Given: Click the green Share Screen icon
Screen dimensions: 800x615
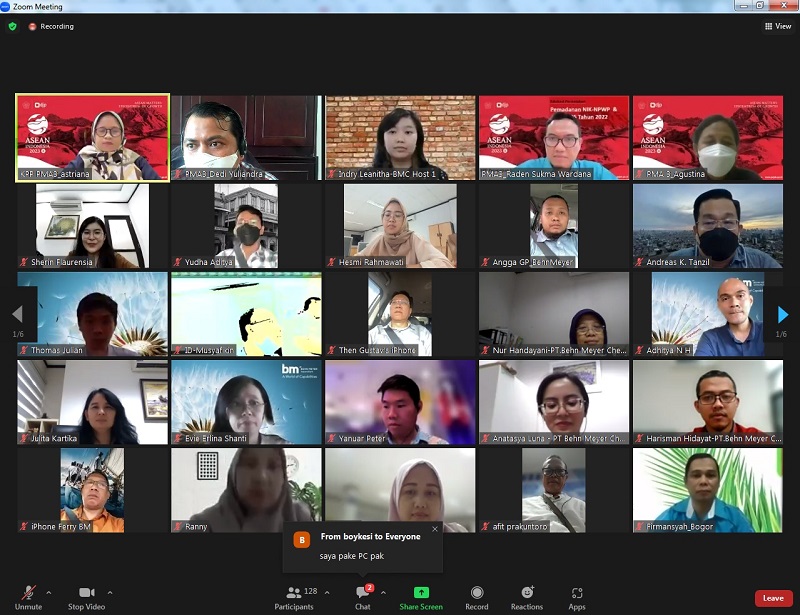Looking at the screenshot, I should coord(421,593).
